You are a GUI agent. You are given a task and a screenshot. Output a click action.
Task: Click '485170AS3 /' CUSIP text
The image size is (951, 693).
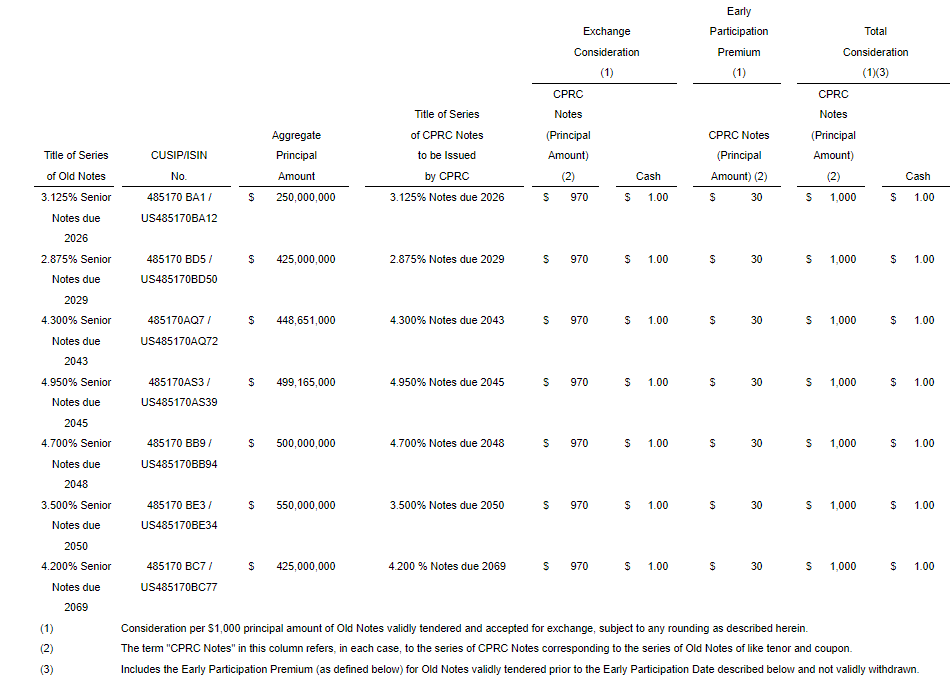click(179, 382)
